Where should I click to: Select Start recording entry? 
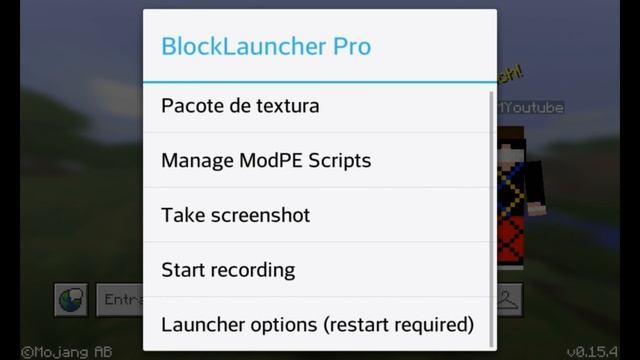317,269
